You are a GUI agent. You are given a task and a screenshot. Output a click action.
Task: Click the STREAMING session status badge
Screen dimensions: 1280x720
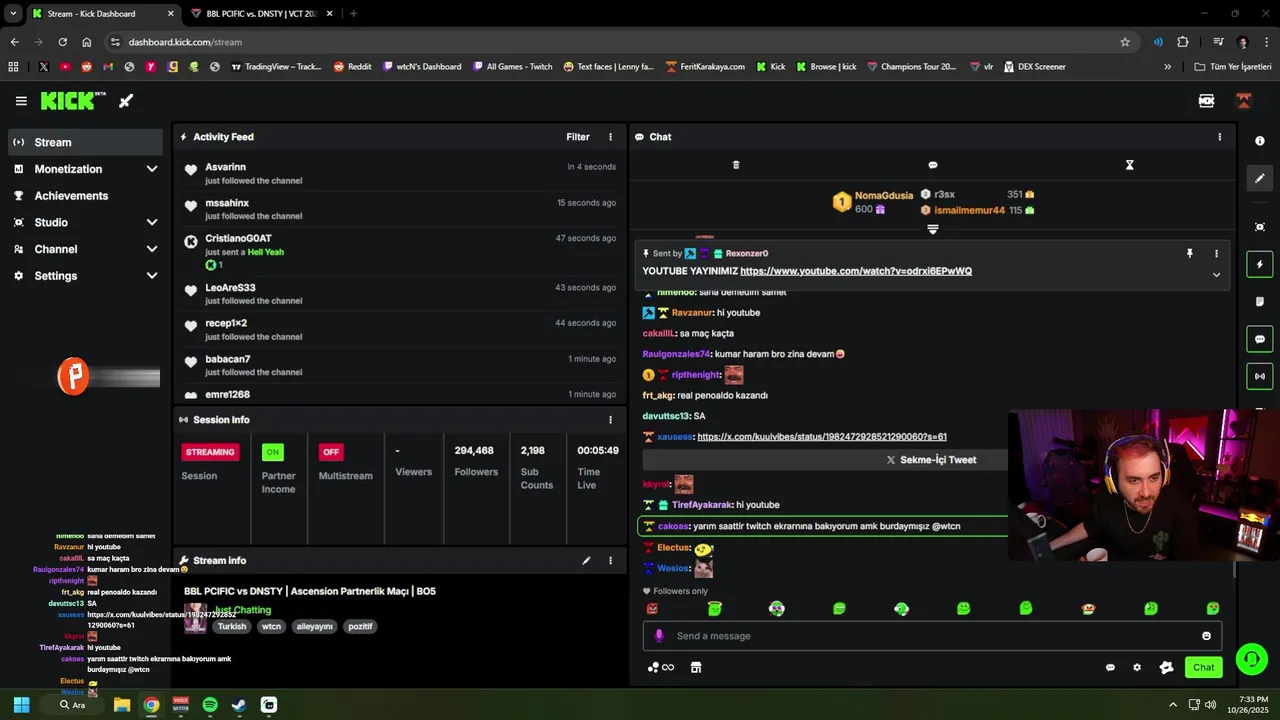click(x=210, y=452)
